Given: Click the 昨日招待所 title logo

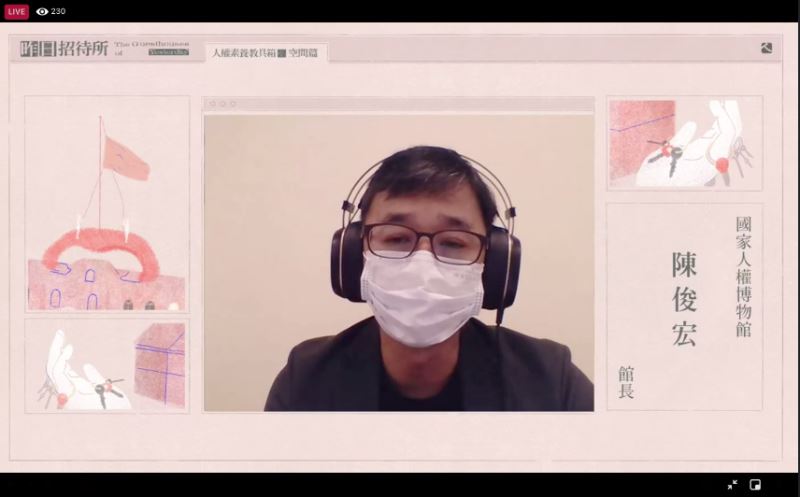Looking at the screenshot, I should pyautogui.click(x=64, y=48).
